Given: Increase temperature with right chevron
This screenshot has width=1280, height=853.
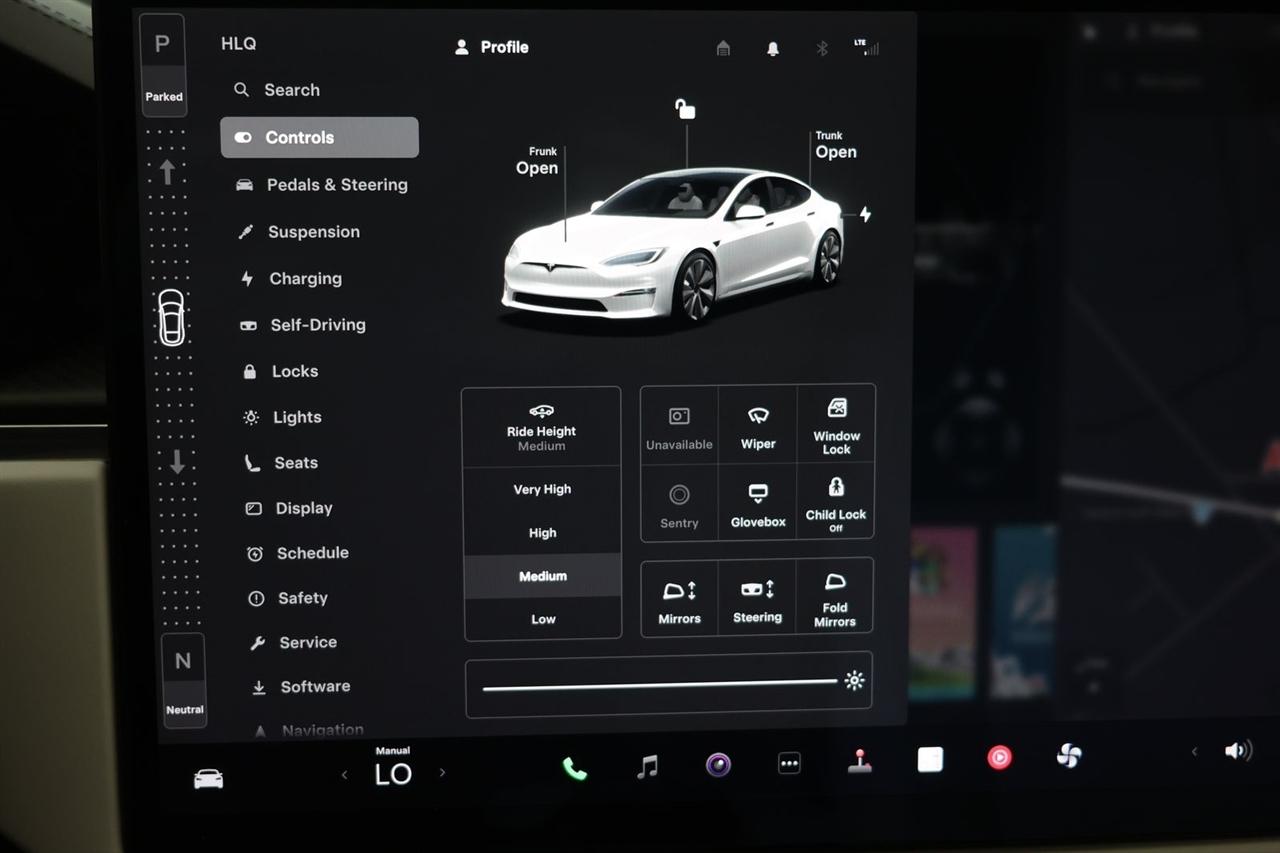Looking at the screenshot, I should (x=442, y=773).
